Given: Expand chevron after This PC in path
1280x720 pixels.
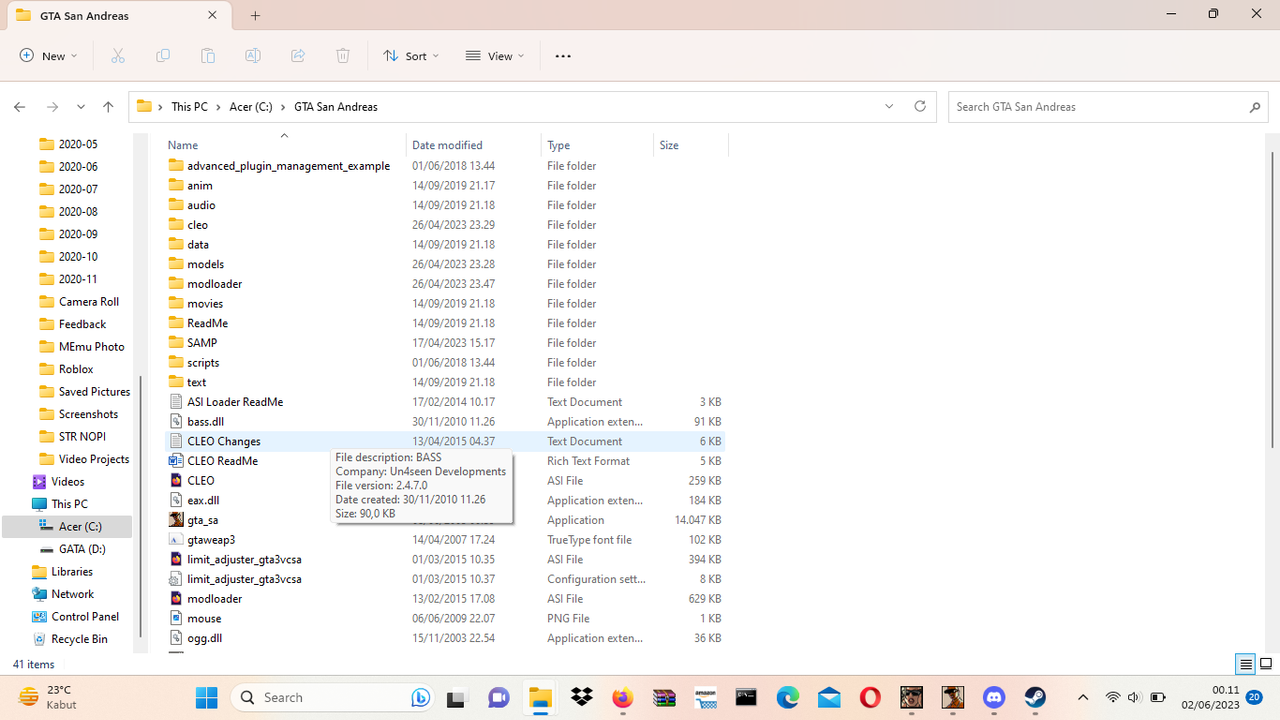Looking at the screenshot, I should (218, 107).
